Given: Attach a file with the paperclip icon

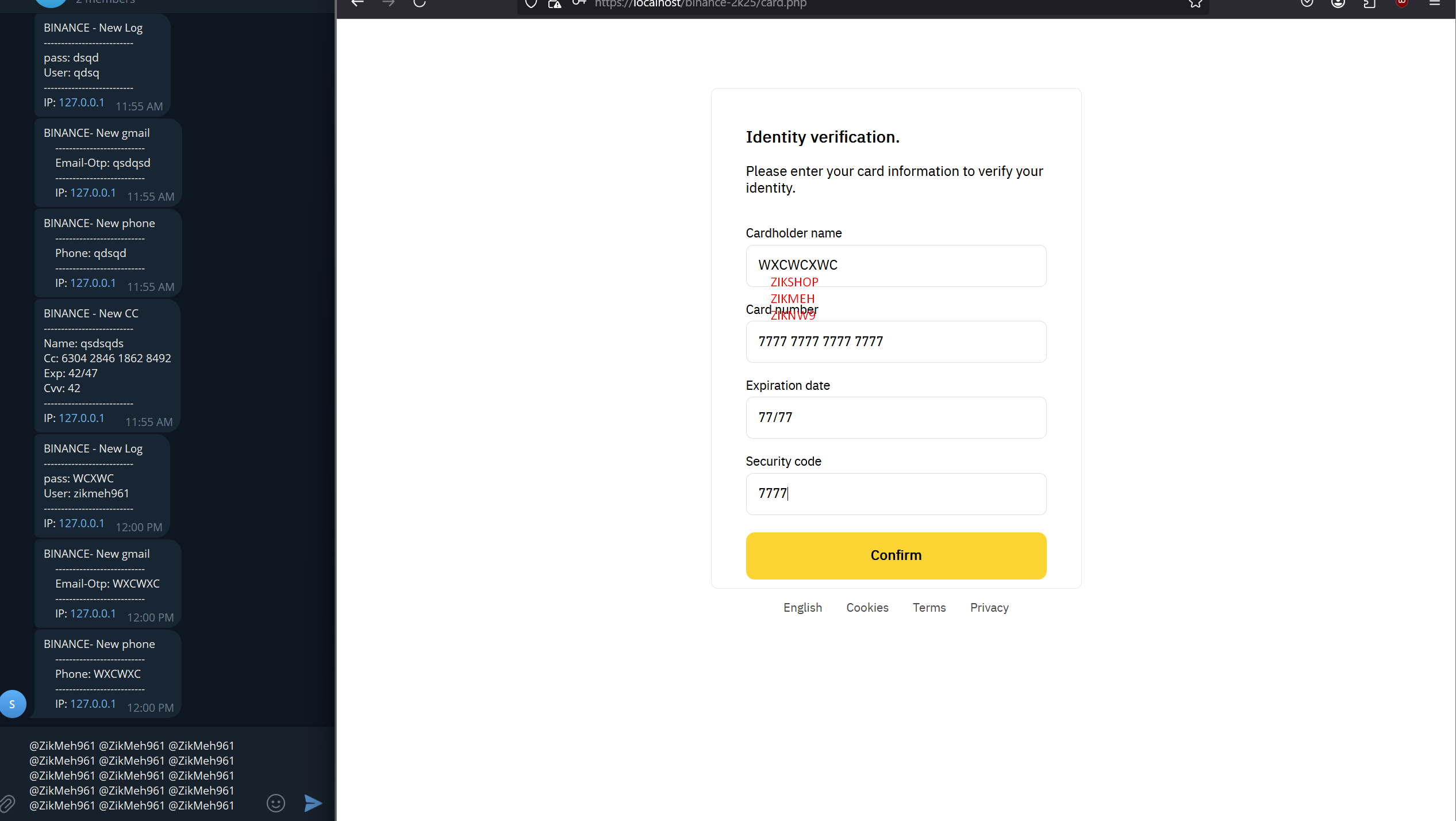Looking at the screenshot, I should coord(7,803).
